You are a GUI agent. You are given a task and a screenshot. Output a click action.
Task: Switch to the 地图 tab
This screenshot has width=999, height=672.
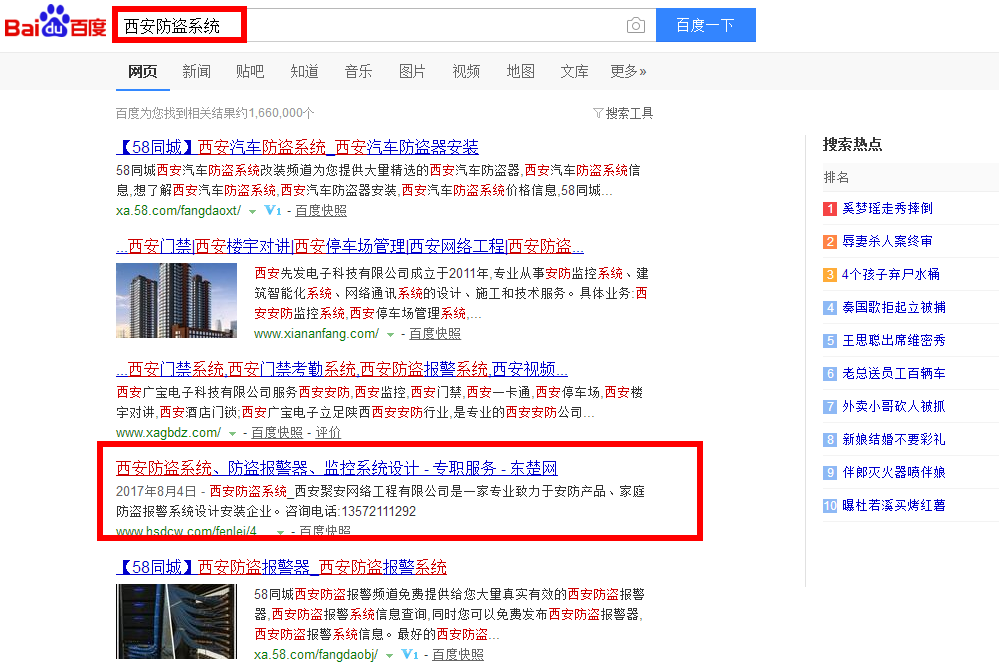(520, 71)
